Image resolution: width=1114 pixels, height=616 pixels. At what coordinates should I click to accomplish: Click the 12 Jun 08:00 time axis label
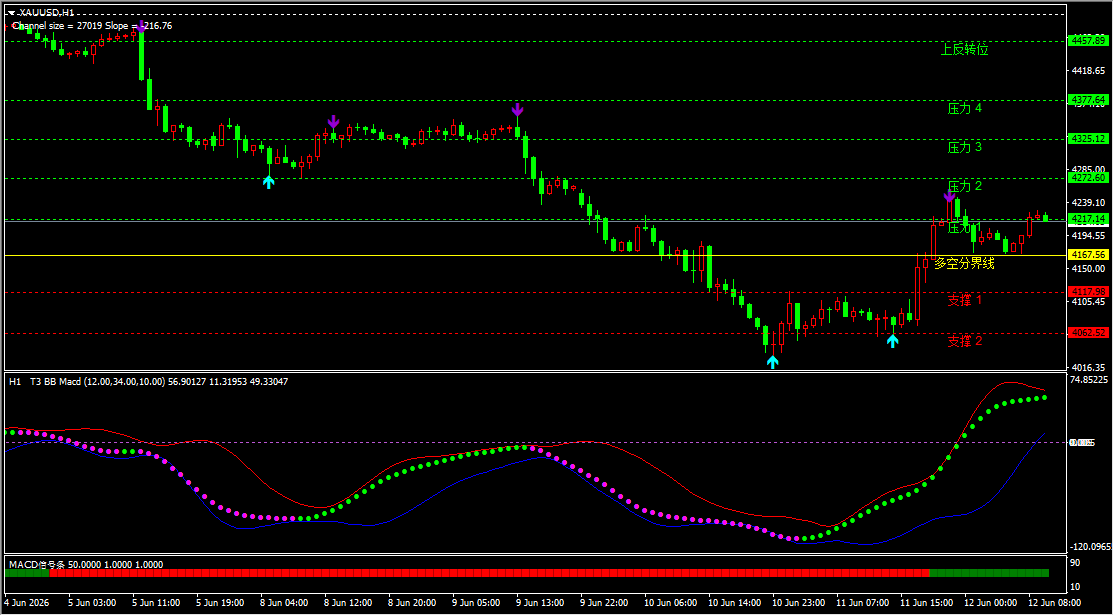(1056, 603)
